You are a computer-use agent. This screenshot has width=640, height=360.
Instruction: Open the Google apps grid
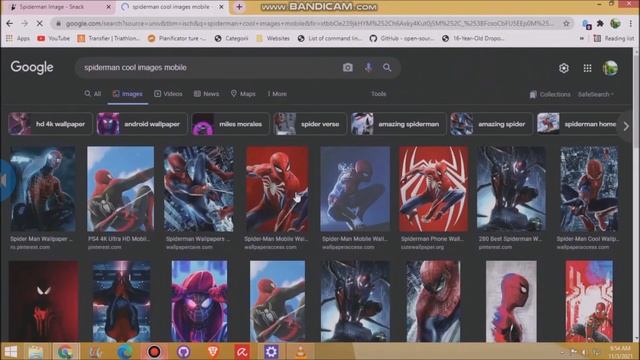[x=587, y=68]
